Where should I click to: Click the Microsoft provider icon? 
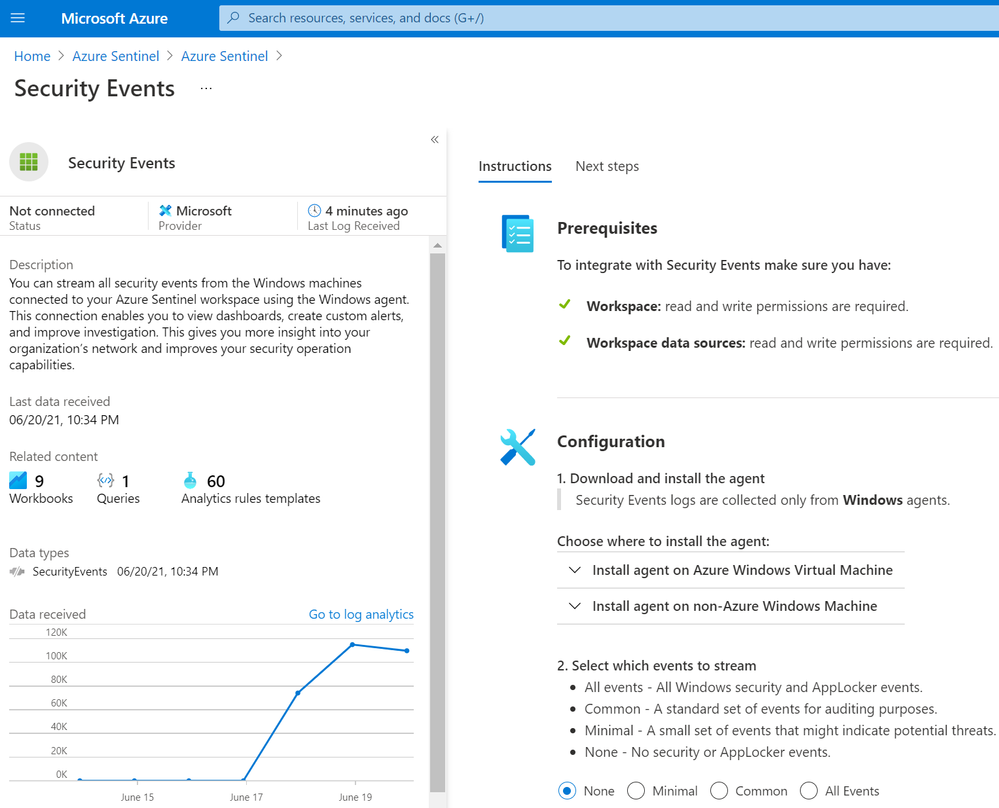click(x=165, y=210)
